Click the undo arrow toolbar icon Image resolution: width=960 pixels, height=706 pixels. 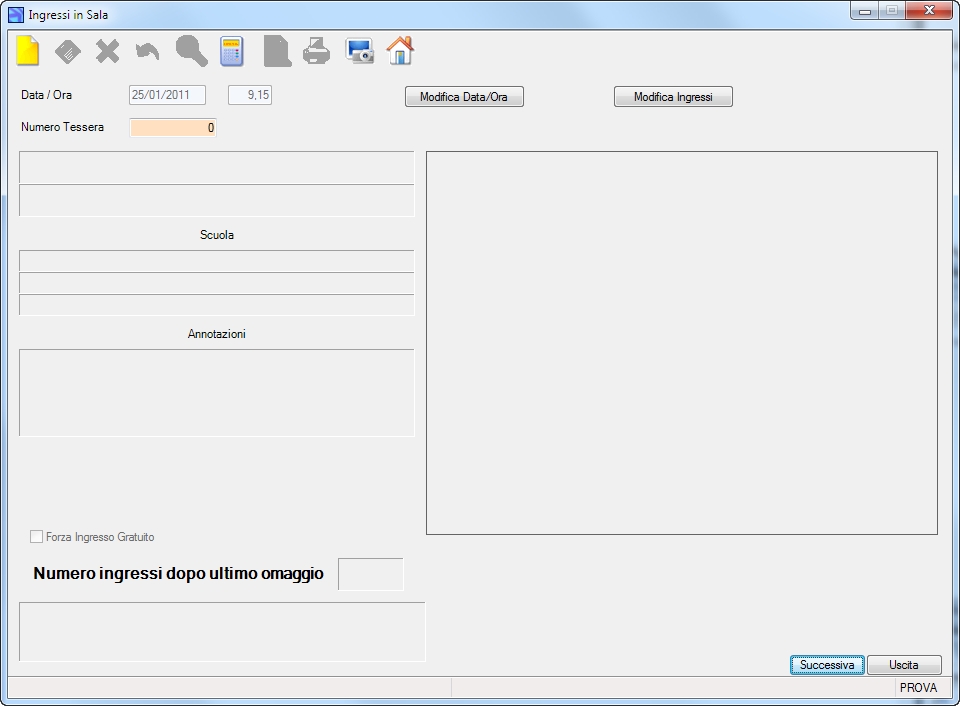pos(148,51)
